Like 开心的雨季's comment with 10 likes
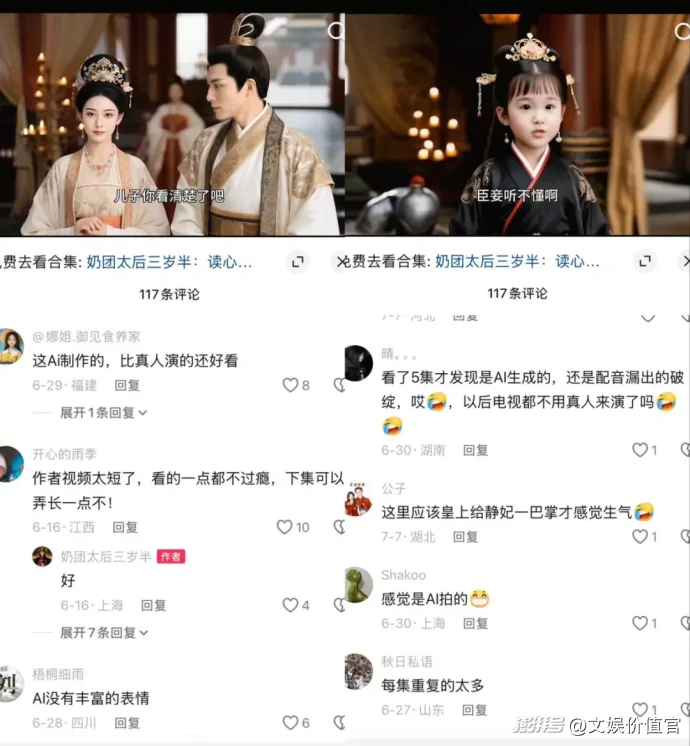 click(284, 527)
